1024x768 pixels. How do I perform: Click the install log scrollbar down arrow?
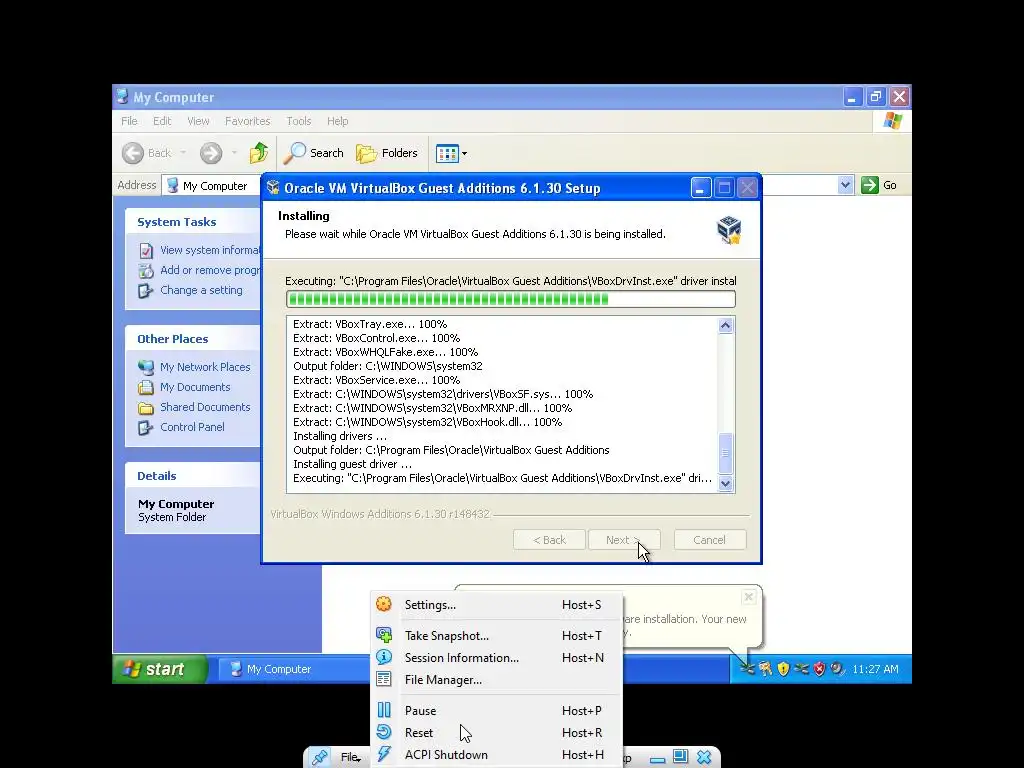tap(726, 484)
